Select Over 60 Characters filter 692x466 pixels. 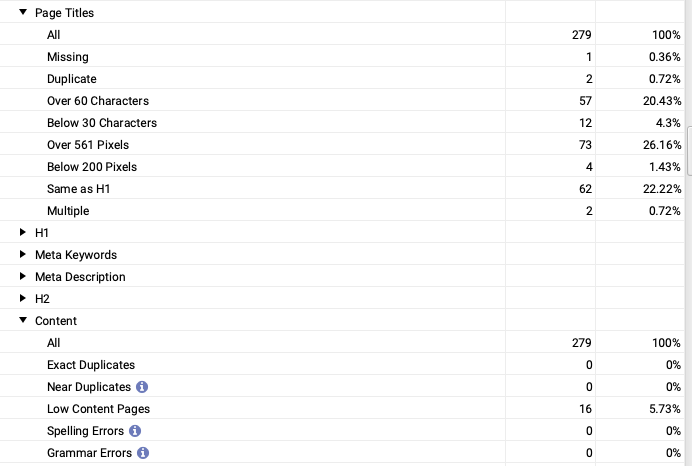(342, 100)
